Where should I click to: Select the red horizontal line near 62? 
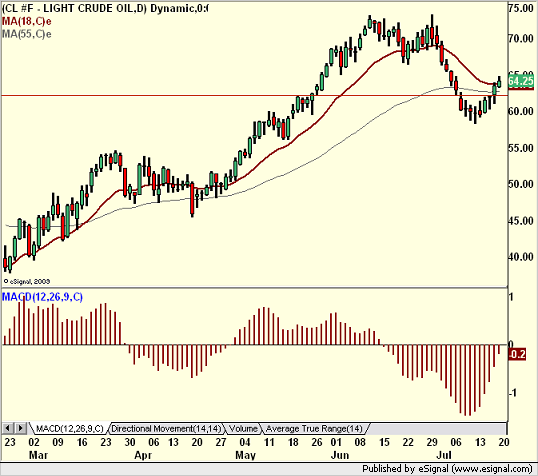(254, 95)
